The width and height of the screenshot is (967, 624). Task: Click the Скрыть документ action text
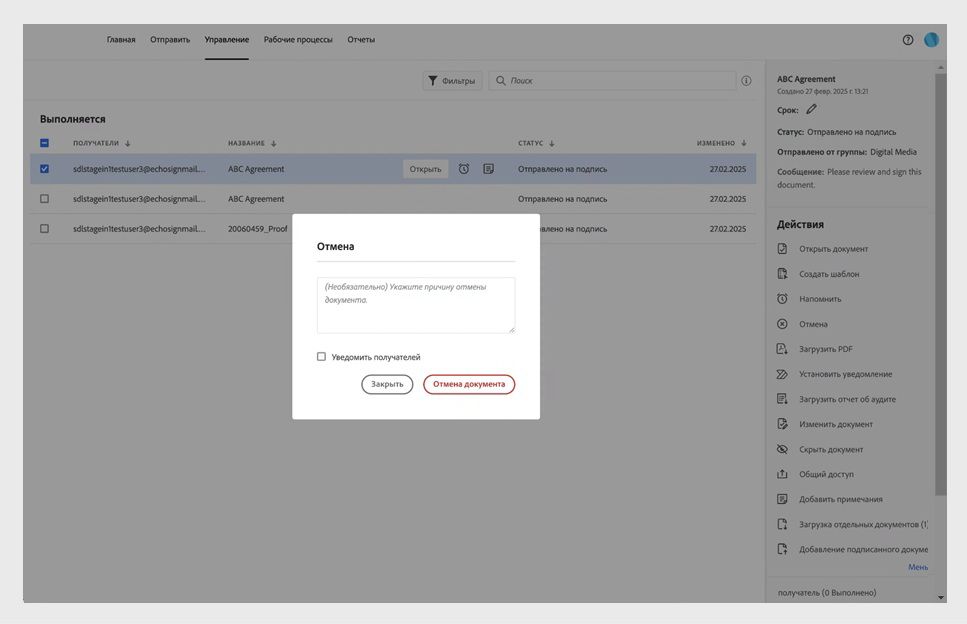pos(831,450)
